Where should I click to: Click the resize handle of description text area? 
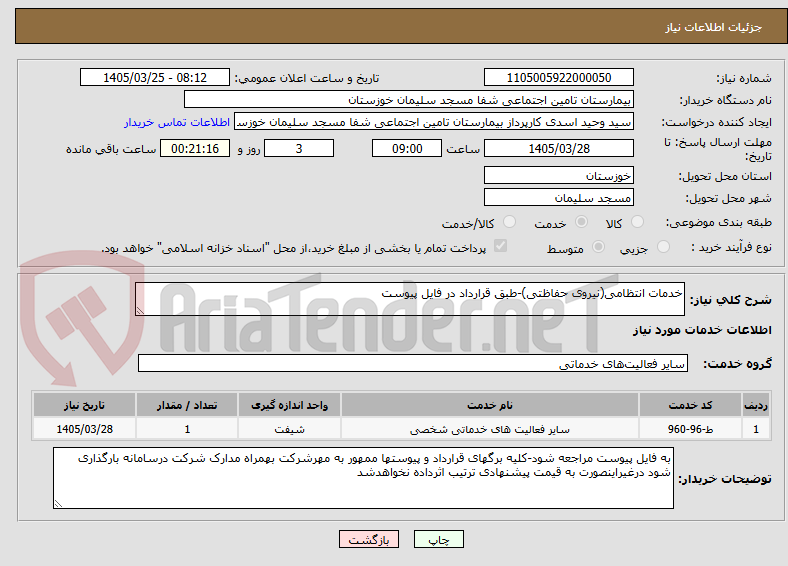[x=140, y=311]
